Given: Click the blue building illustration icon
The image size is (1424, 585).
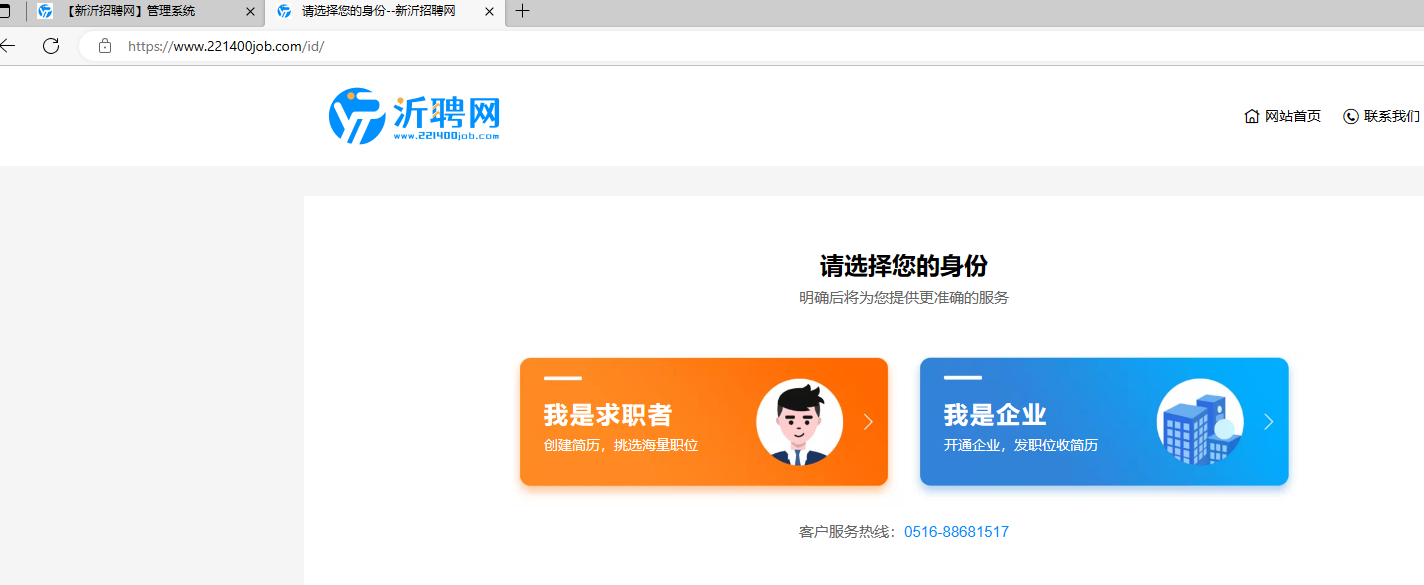Looking at the screenshot, I should (x=1200, y=422).
